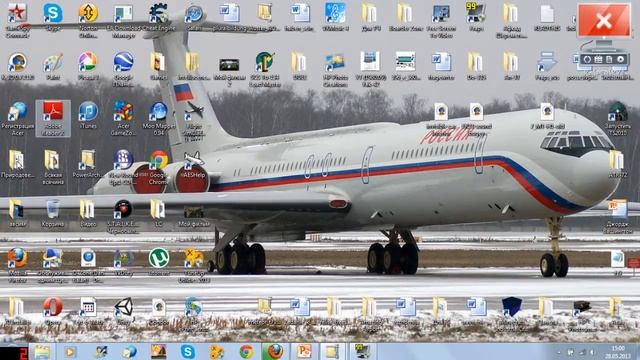Launch Google Chrome desktop shortcut
Viewport: 640px width, 360px height.
pos(158,167)
